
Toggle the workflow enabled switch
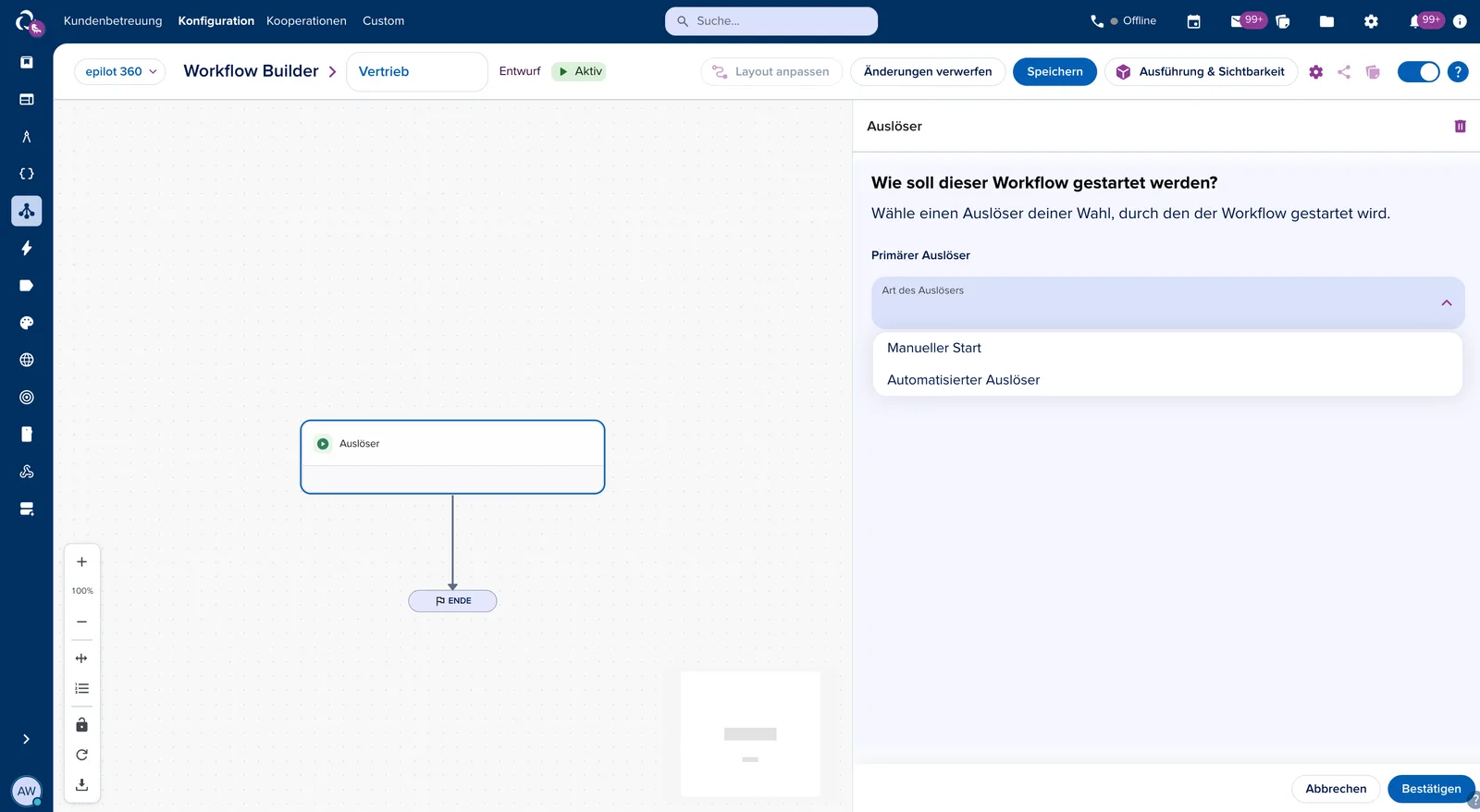1419,71
